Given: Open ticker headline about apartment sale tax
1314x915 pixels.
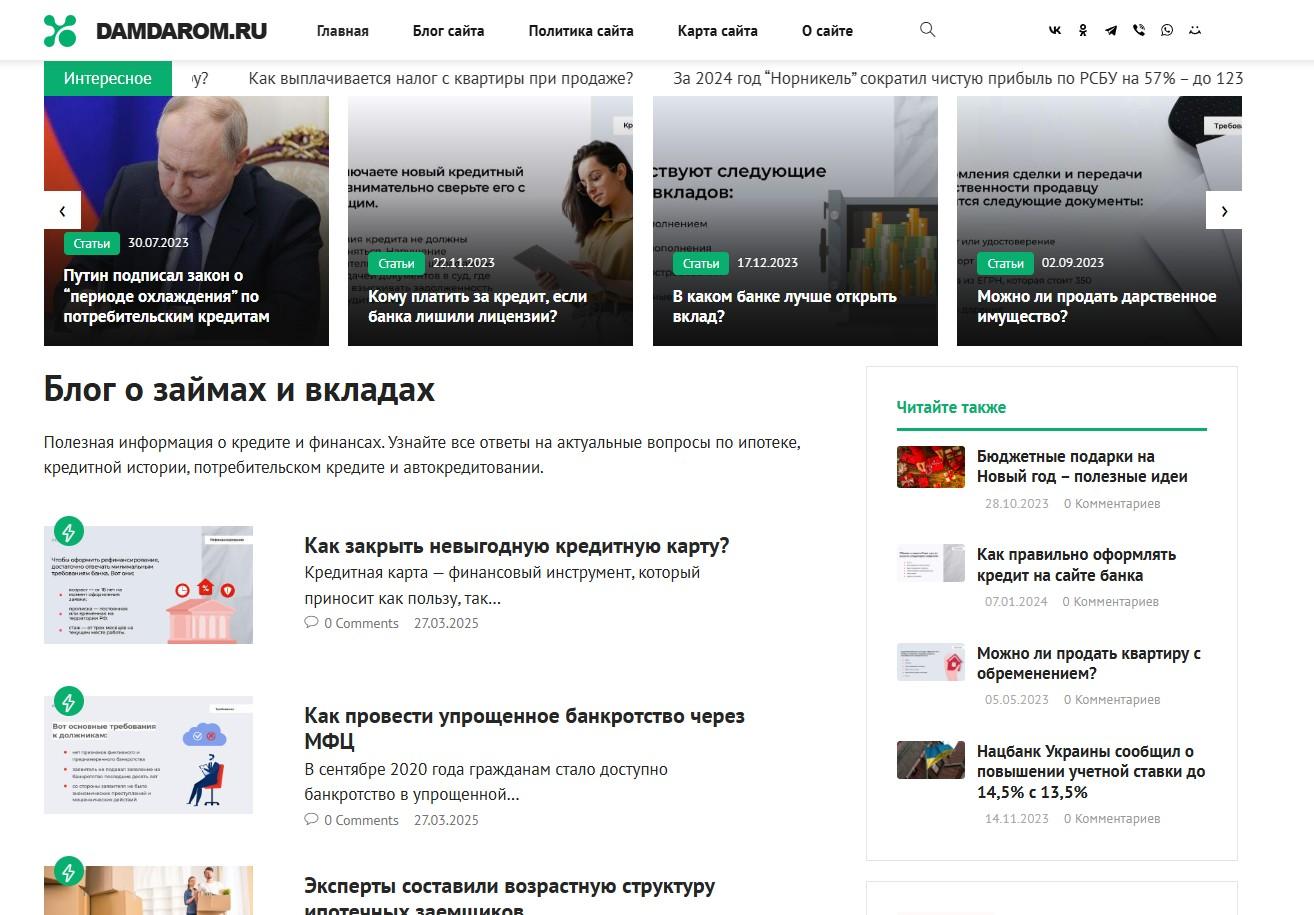Looking at the screenshot, I should tap(441, 78).
